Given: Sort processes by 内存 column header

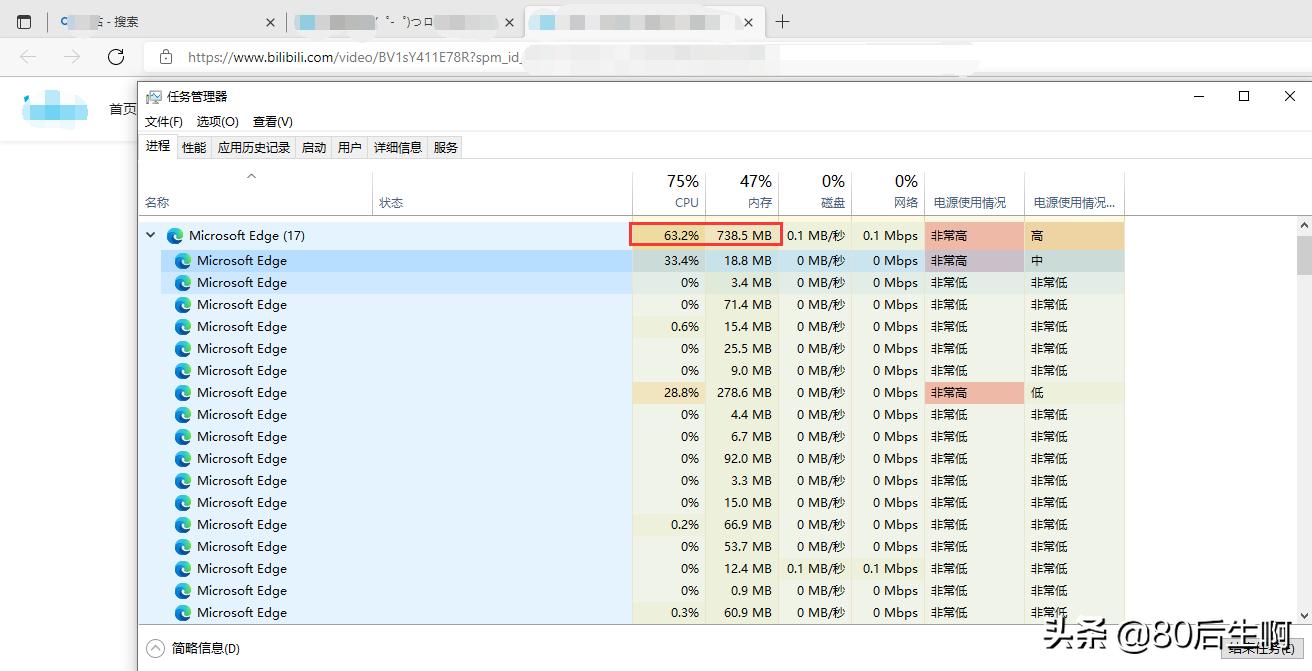Looking at the screenshot, I should click(743, 191).
